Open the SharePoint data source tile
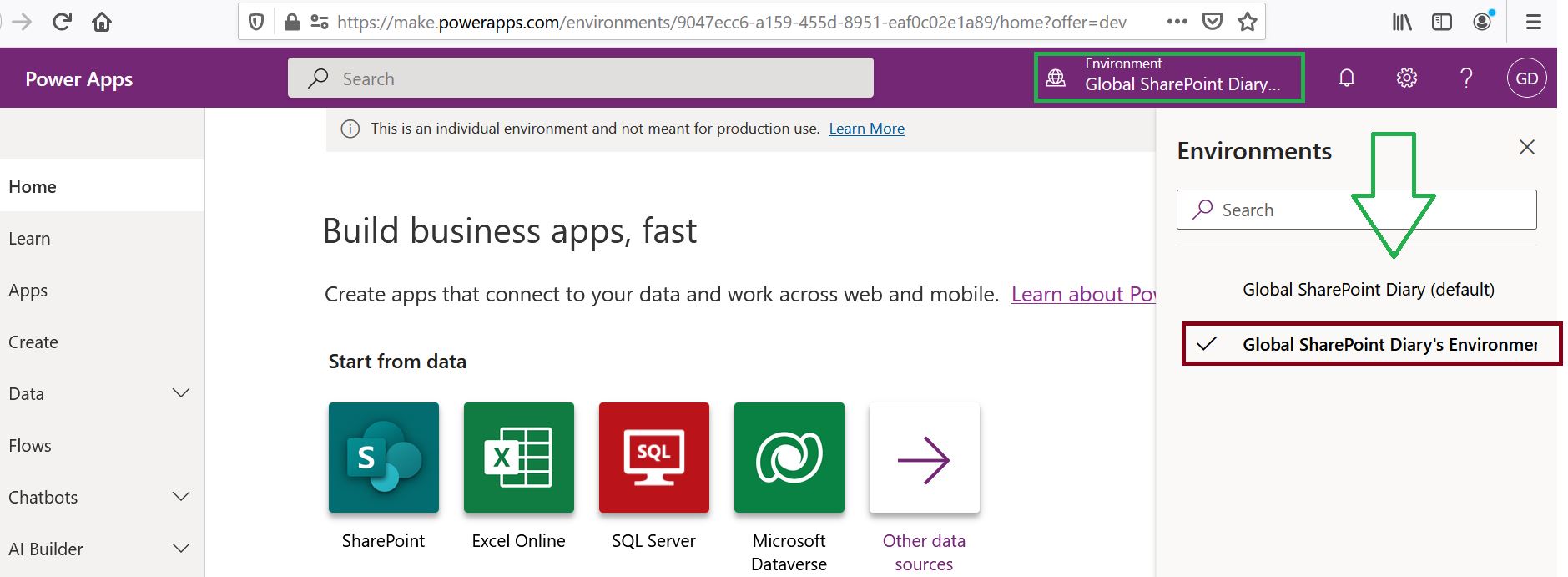This screenshot has width=1568, height=577. pyautogui.click(x=384, y=458)
